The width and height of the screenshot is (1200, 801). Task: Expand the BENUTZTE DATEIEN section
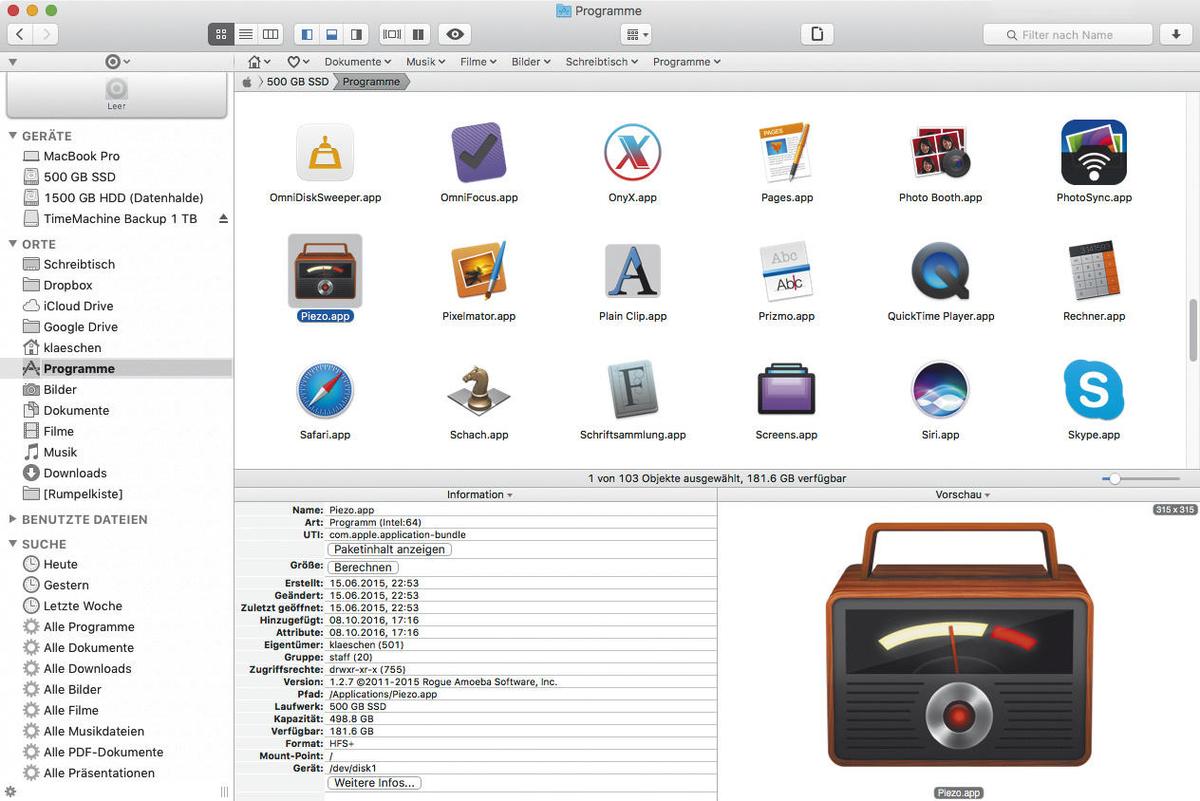(x=12, y=520)
